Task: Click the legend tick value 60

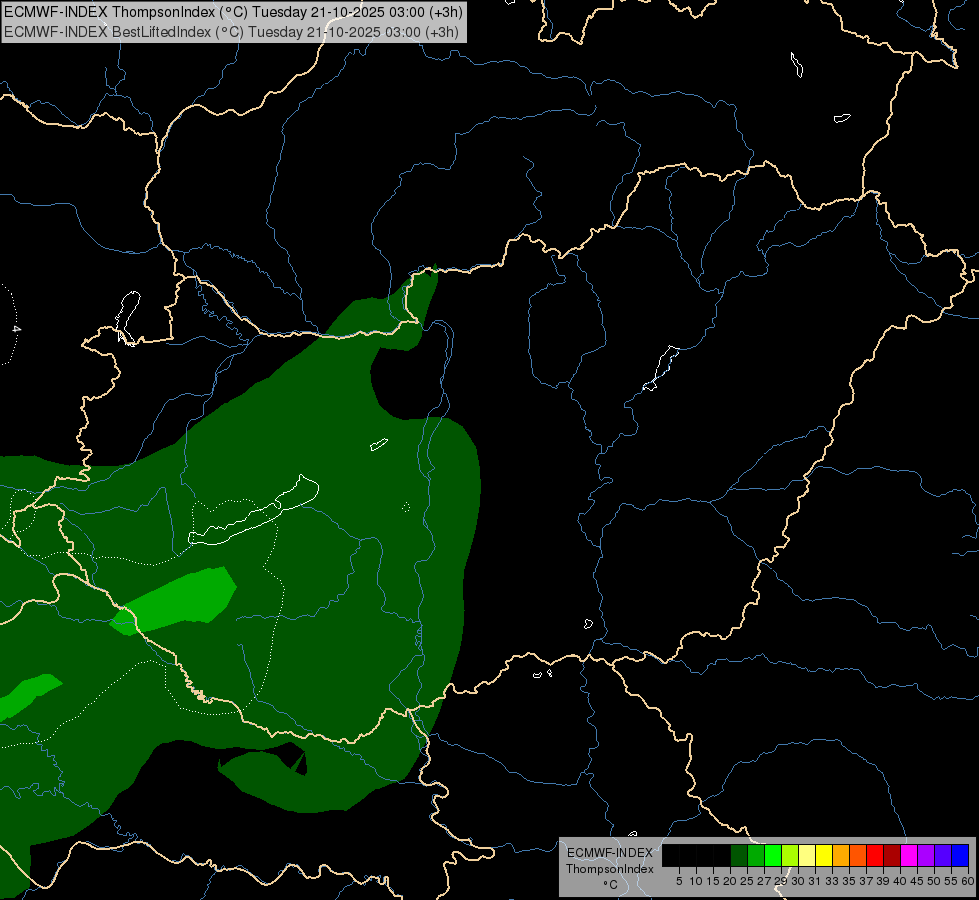Action: point(968,881)
